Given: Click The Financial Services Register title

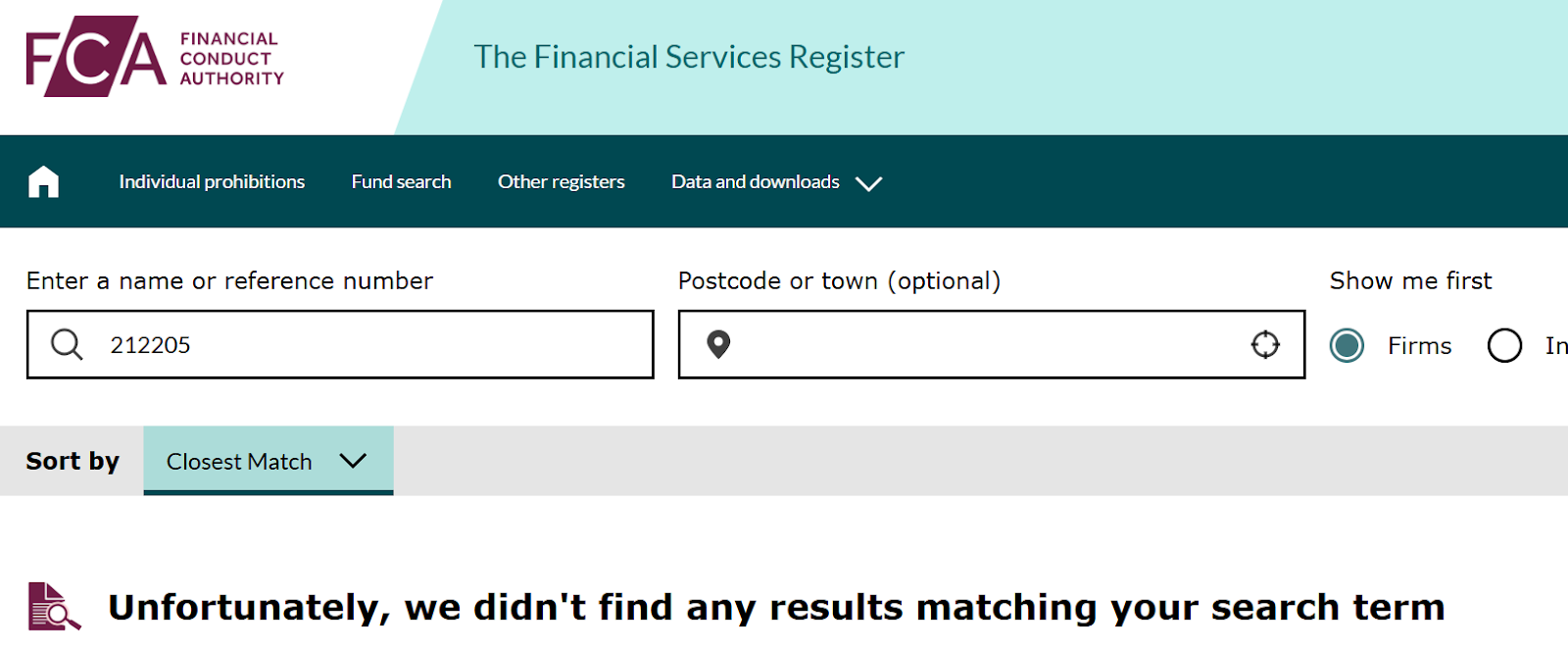Looking at the screenshot, I should tap(689, 57).
